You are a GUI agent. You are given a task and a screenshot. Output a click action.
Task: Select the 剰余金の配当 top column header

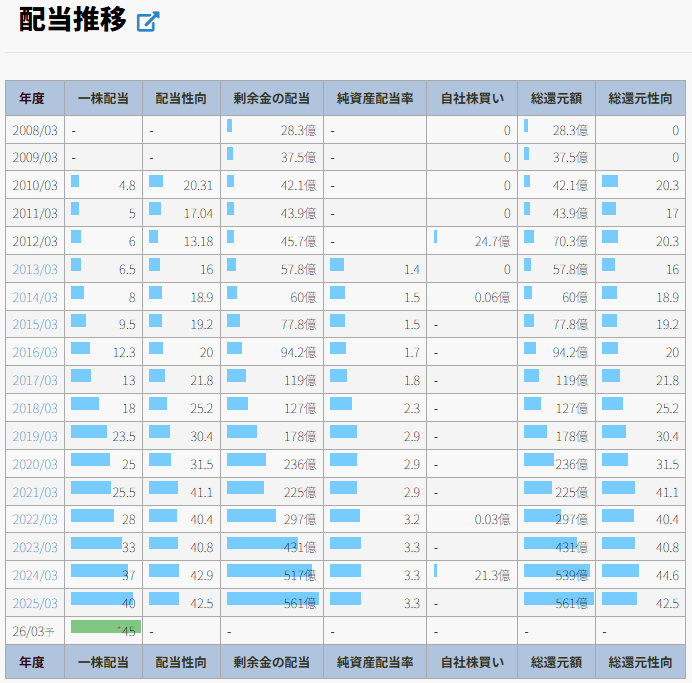point(271,98)
